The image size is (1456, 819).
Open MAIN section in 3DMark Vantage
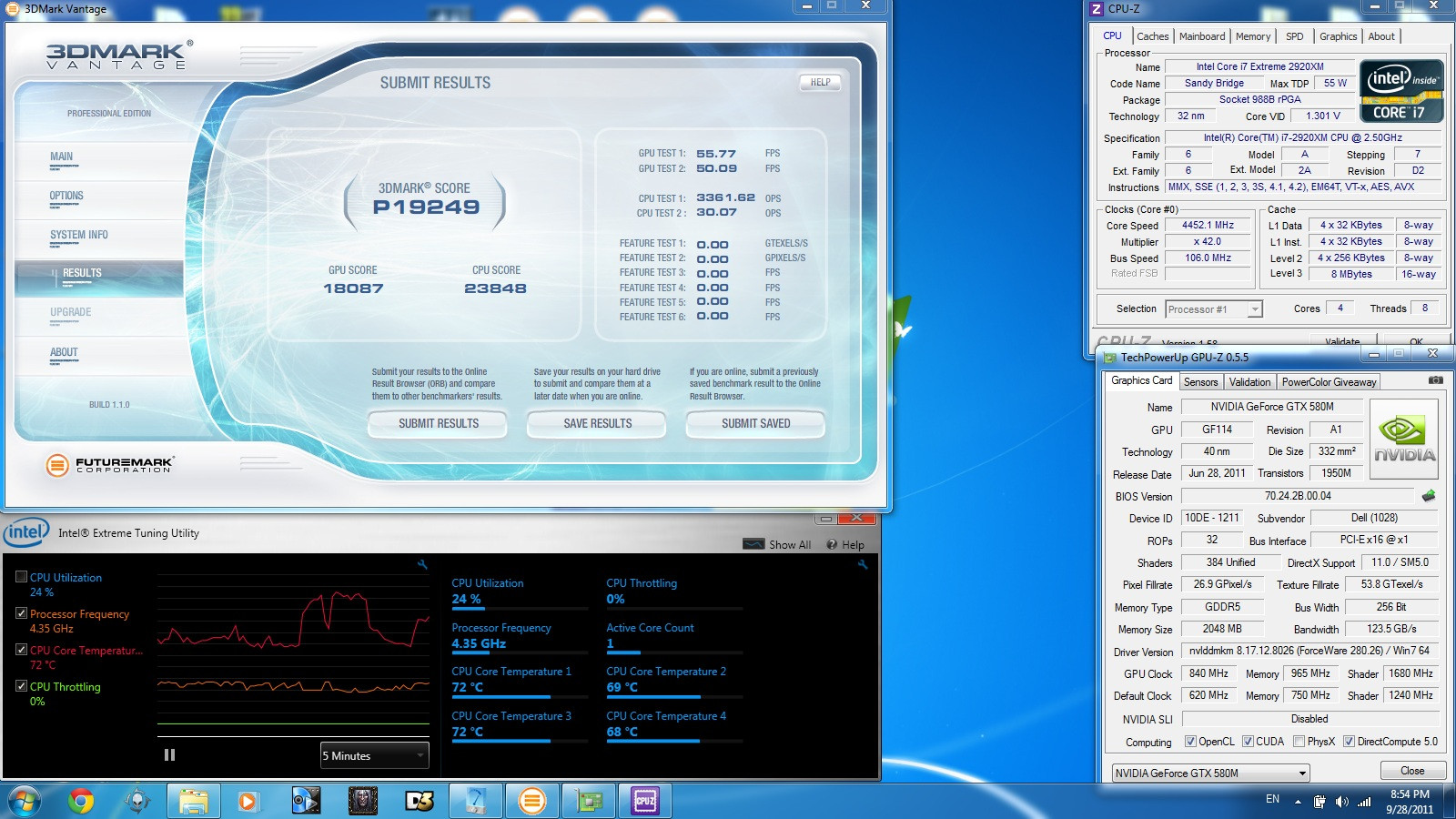62,157
